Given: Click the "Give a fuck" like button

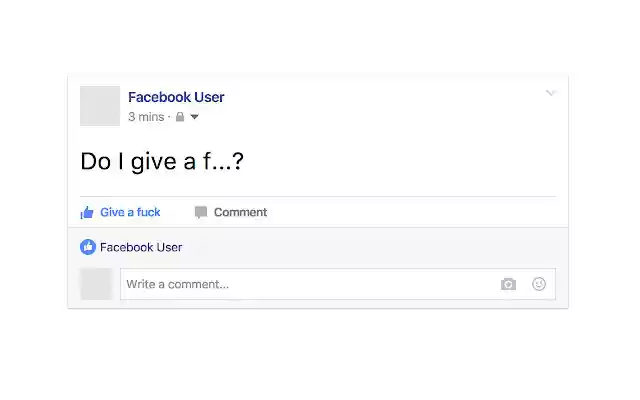Looking at the screenshot, I should (x=130, y=212).
